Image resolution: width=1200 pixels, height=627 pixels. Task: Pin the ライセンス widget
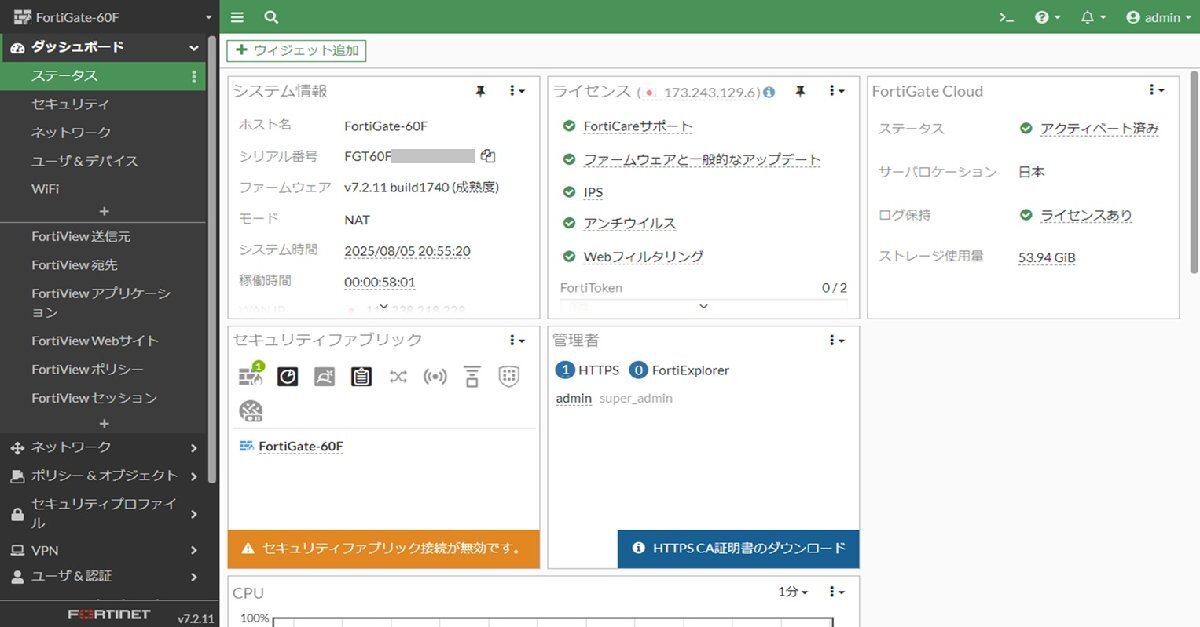coord(800,91)
